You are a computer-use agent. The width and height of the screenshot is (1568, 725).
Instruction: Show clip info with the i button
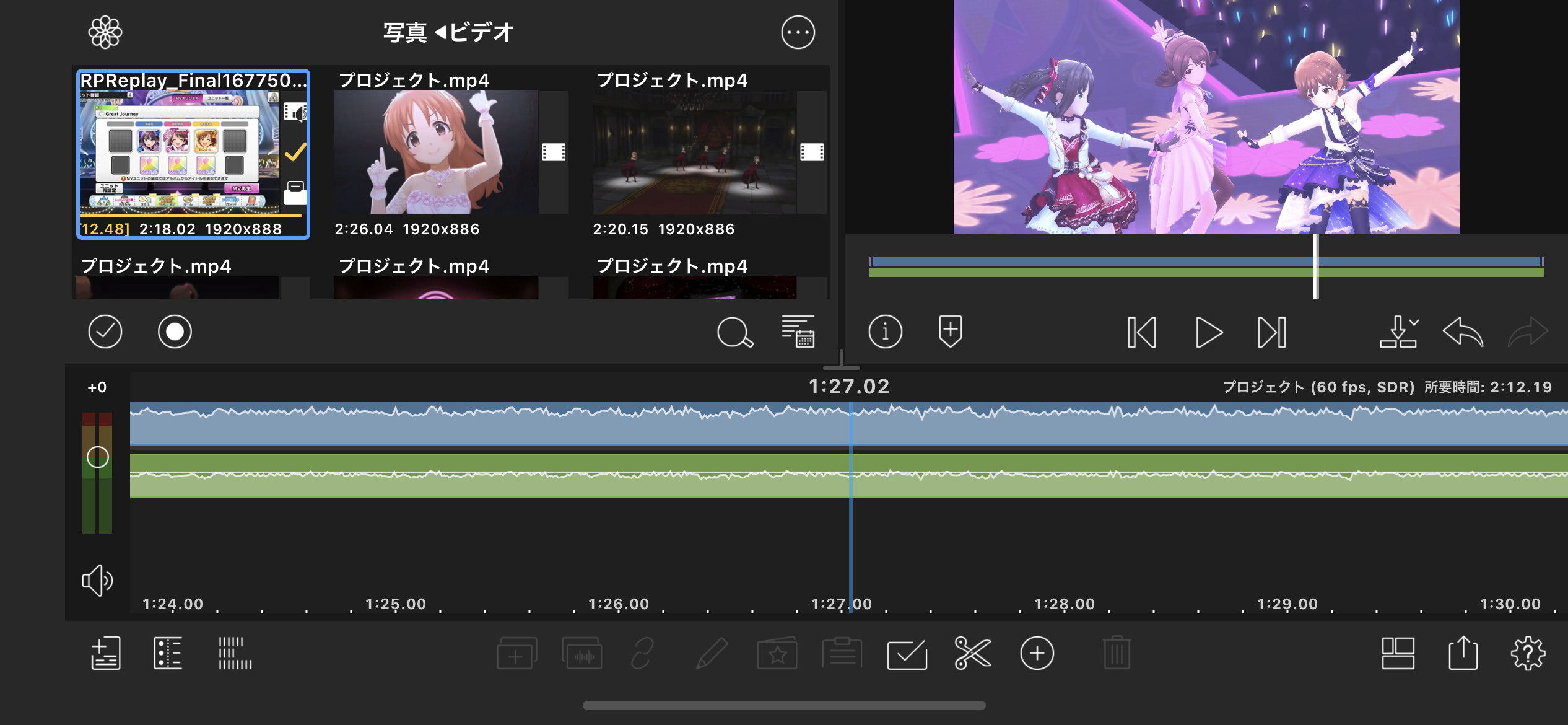(x=885, y=332)
